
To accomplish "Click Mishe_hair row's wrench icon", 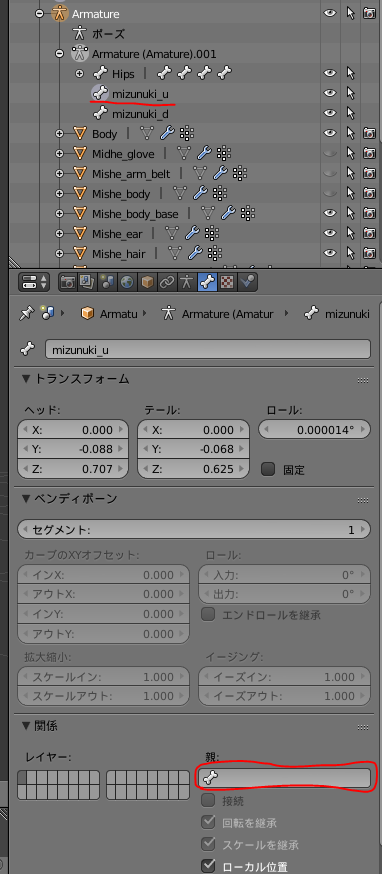I will (x=195, y=254).
